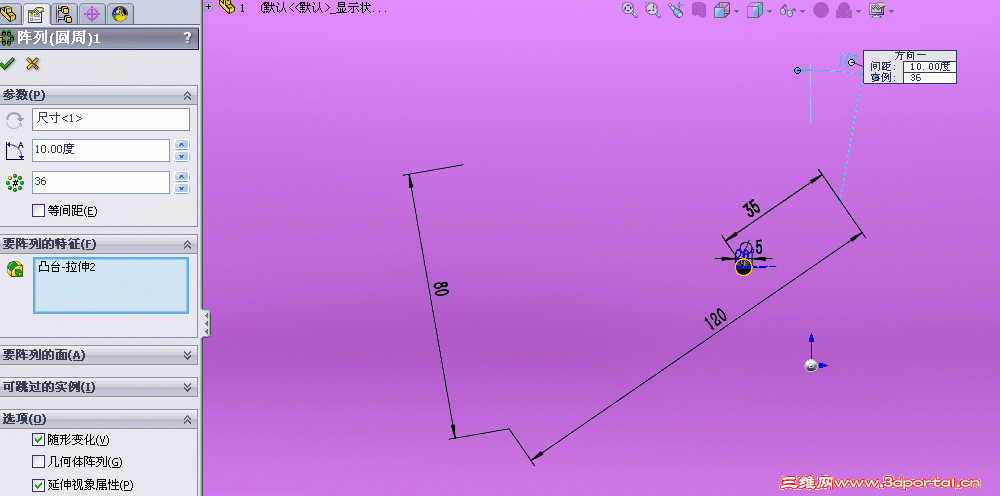Viewport: 1000px width, 496px height.
Task: Click the coordinate origin triad
Action: click(x=812, y=364)
